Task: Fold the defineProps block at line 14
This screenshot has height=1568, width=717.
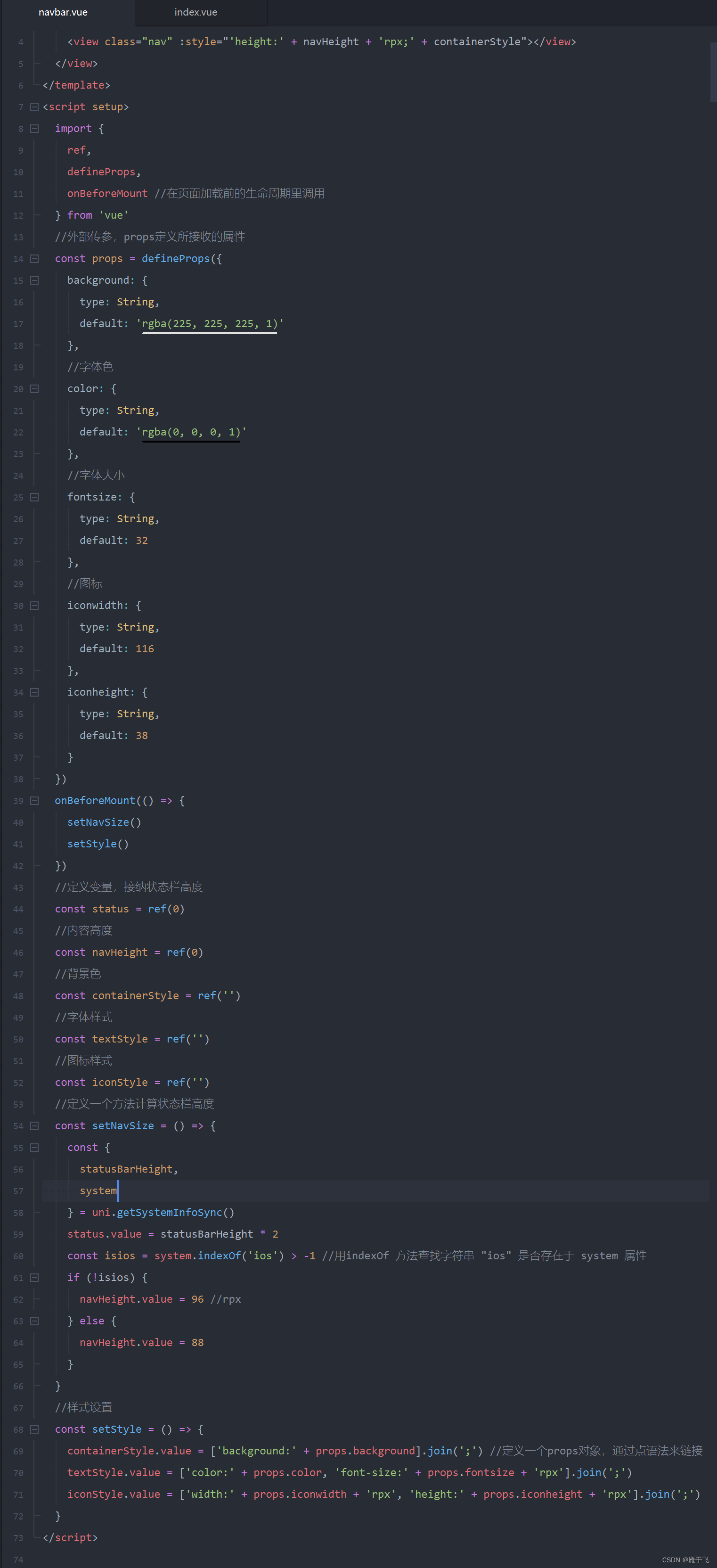Action: tap(35, 259)
